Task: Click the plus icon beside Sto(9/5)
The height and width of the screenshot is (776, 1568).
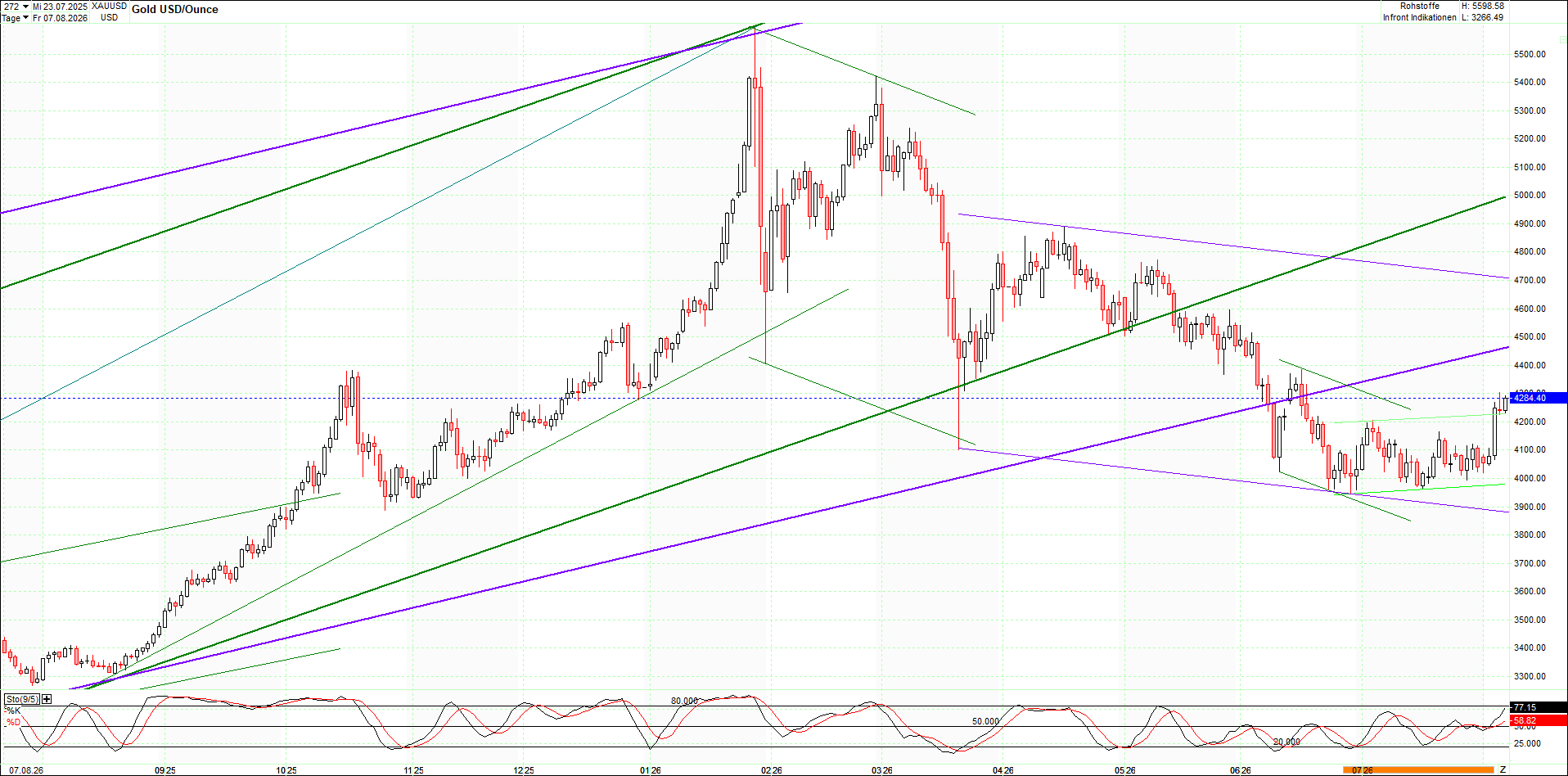Action: coord(47,699)
